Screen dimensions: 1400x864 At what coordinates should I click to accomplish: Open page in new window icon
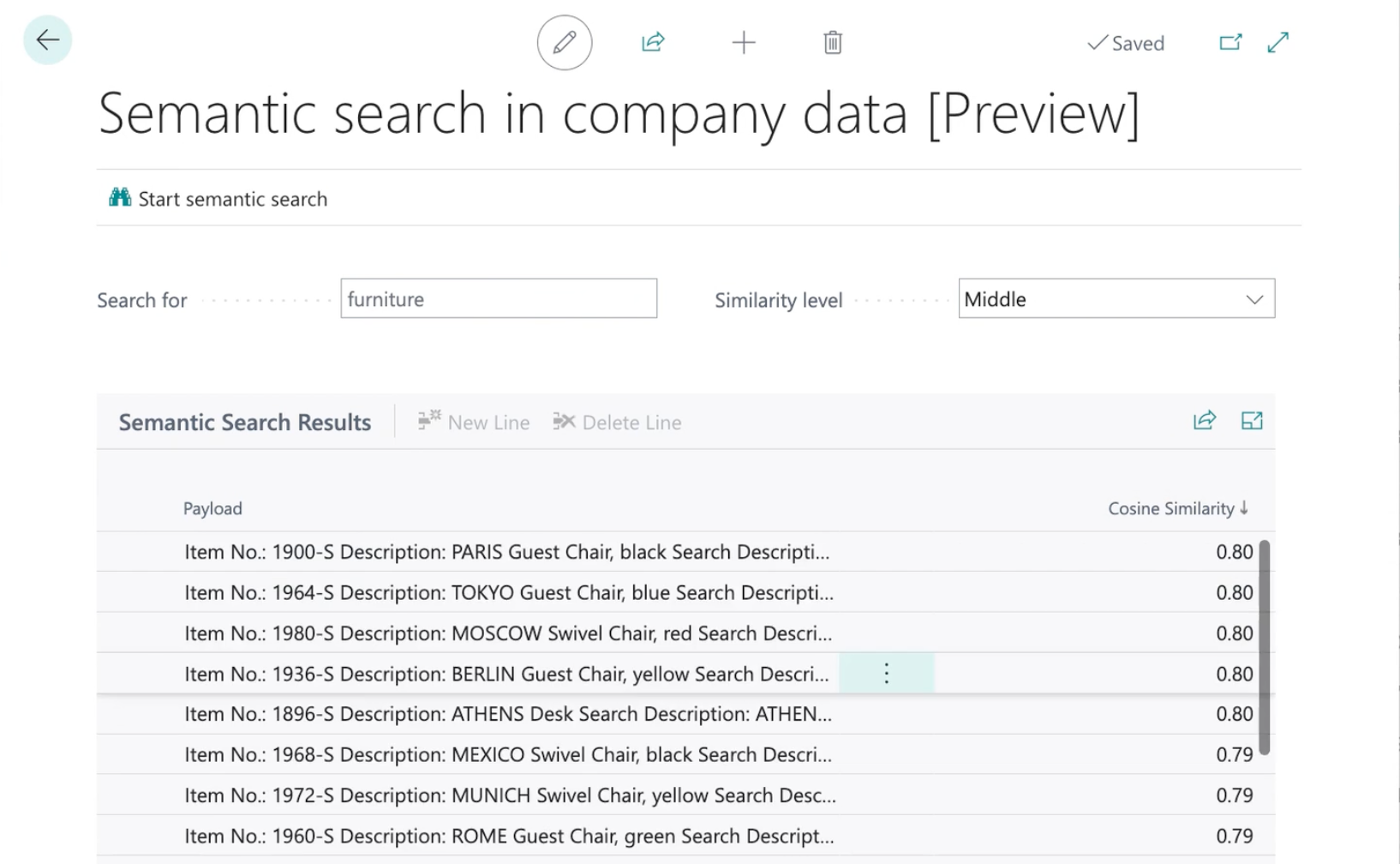(1230, 43)
